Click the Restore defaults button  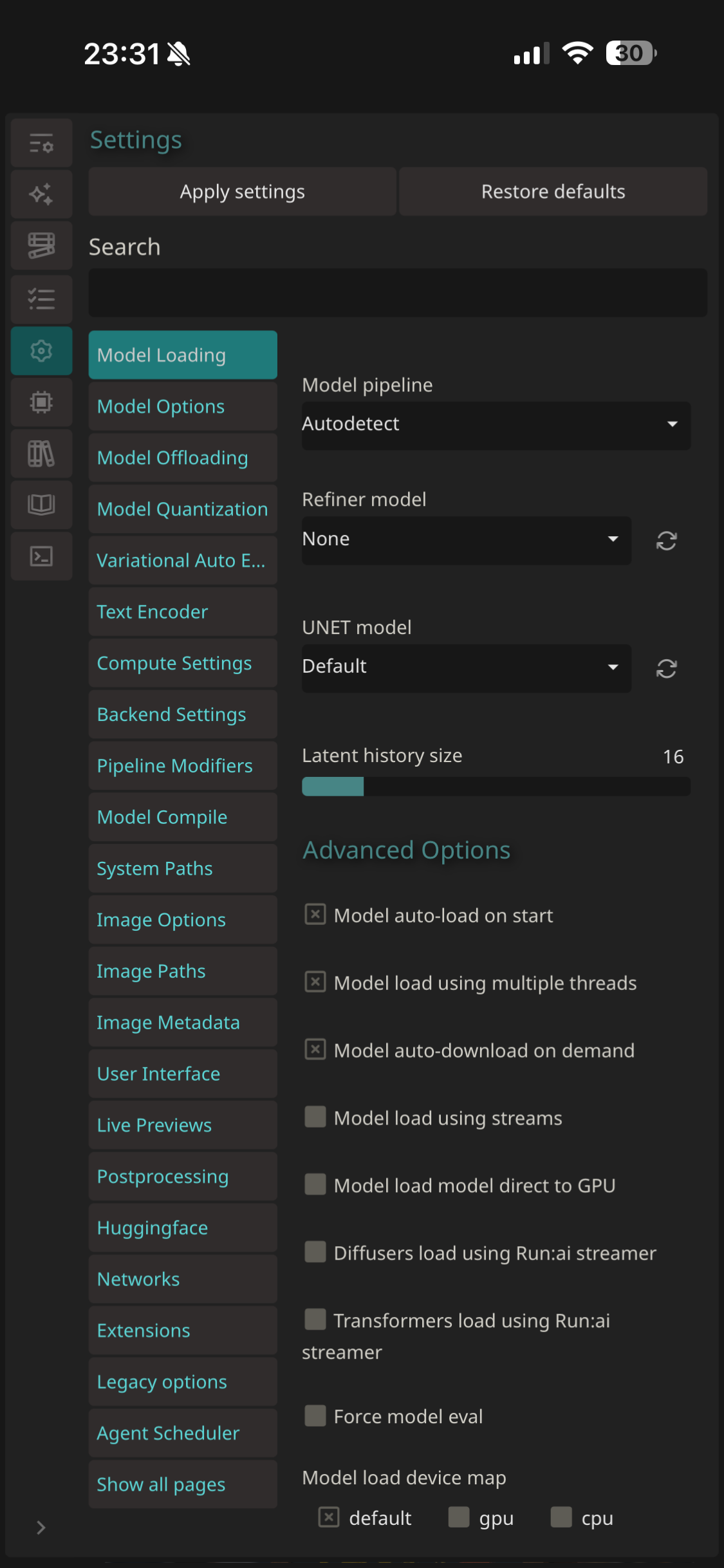click(553, 192)
